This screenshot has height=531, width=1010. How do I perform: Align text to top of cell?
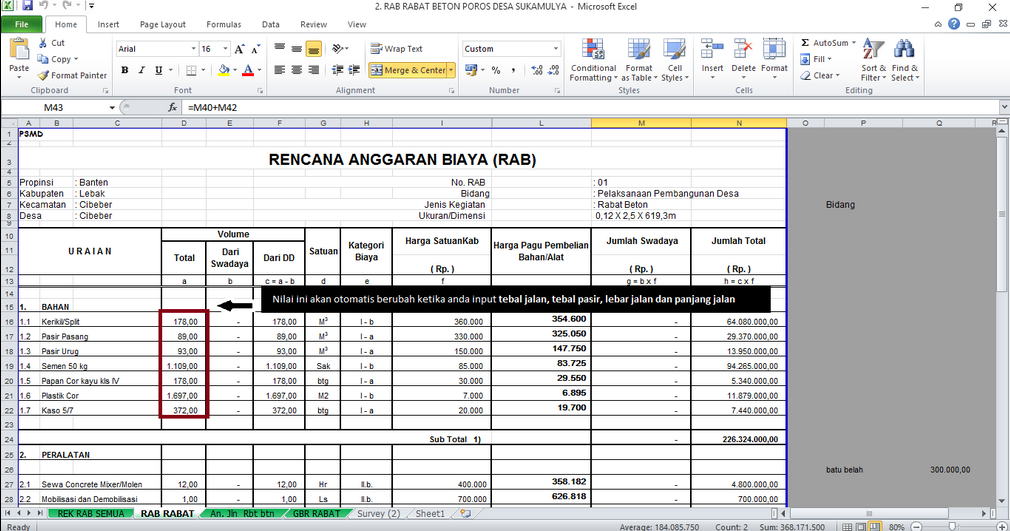click(x=280, y=48)
